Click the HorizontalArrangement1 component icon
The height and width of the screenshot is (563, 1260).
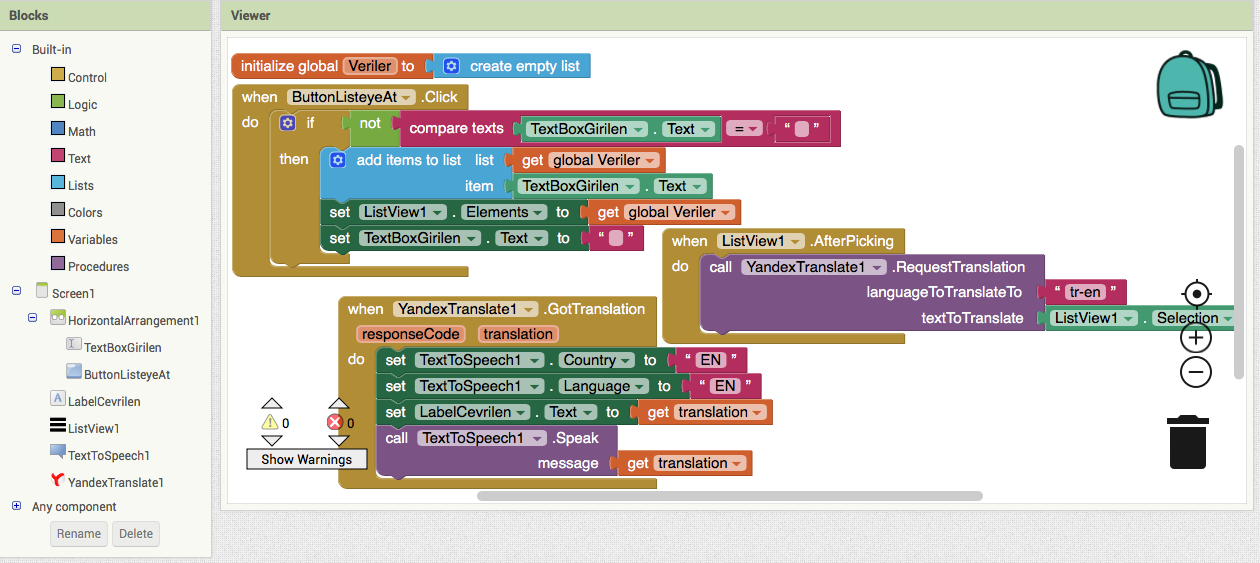(x=58, y=319)
